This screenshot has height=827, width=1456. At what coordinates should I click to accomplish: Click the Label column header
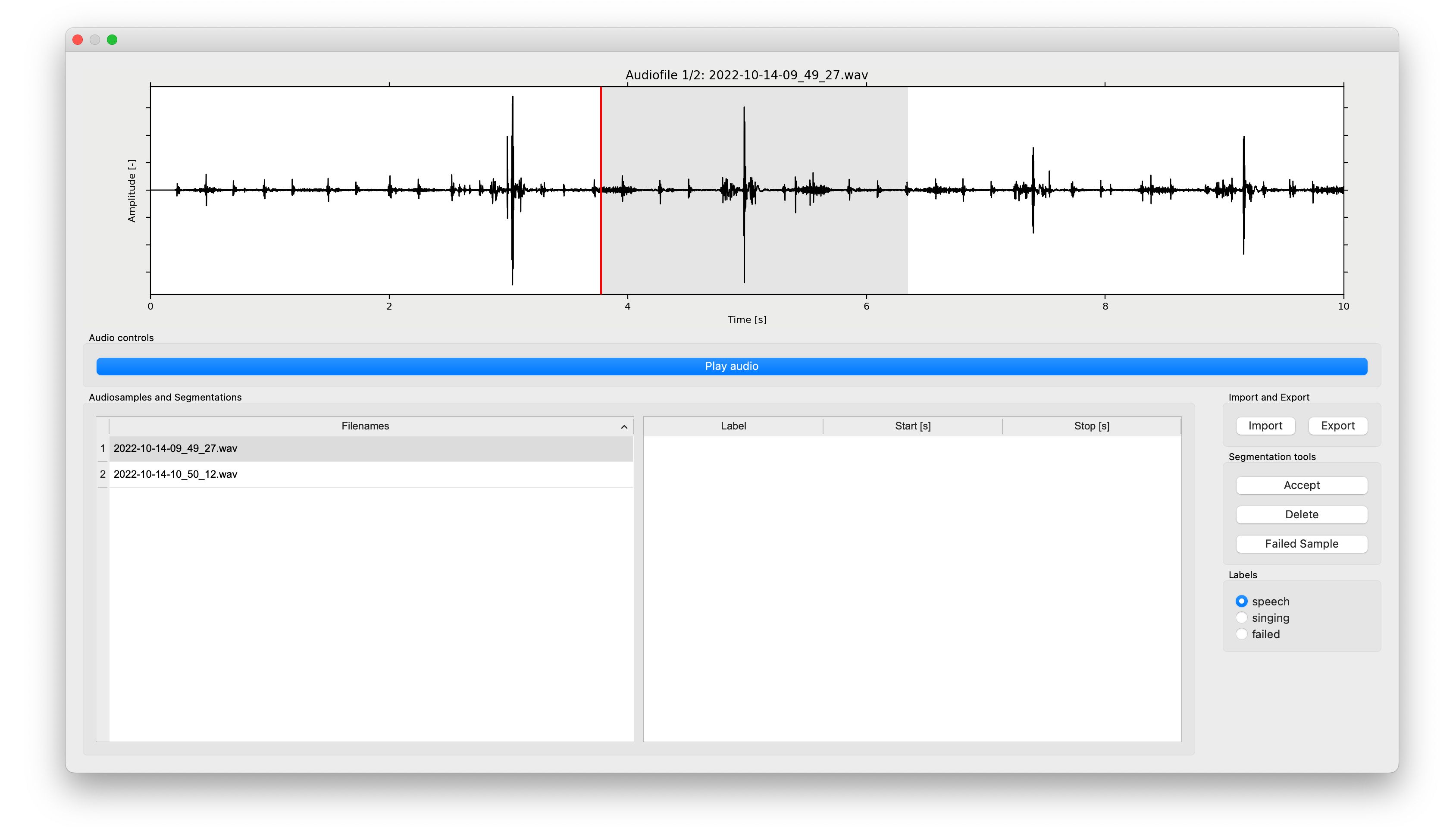click(x=733, y=426)
